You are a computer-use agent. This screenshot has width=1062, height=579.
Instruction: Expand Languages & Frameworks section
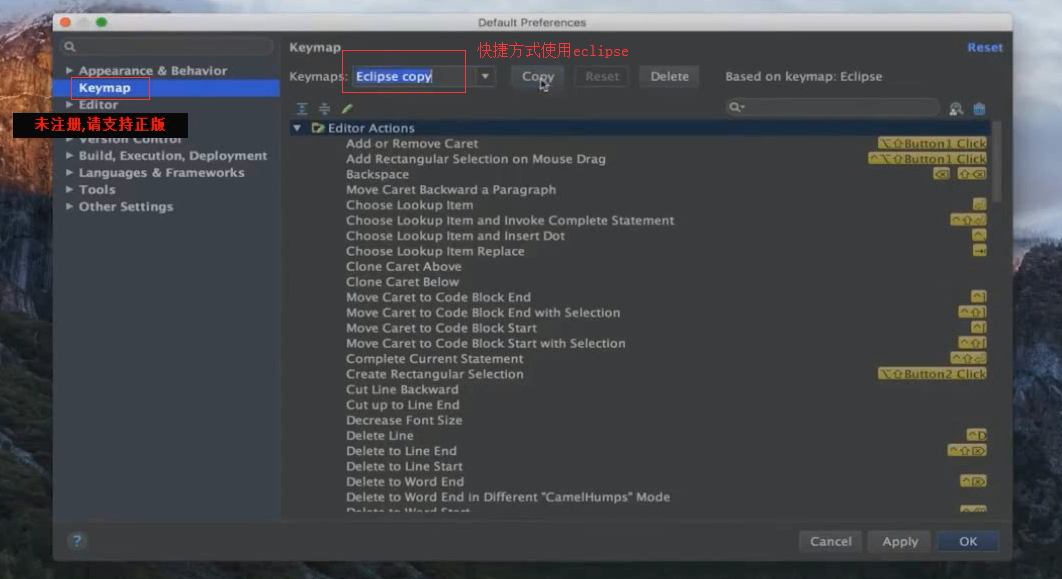[69, 173]
